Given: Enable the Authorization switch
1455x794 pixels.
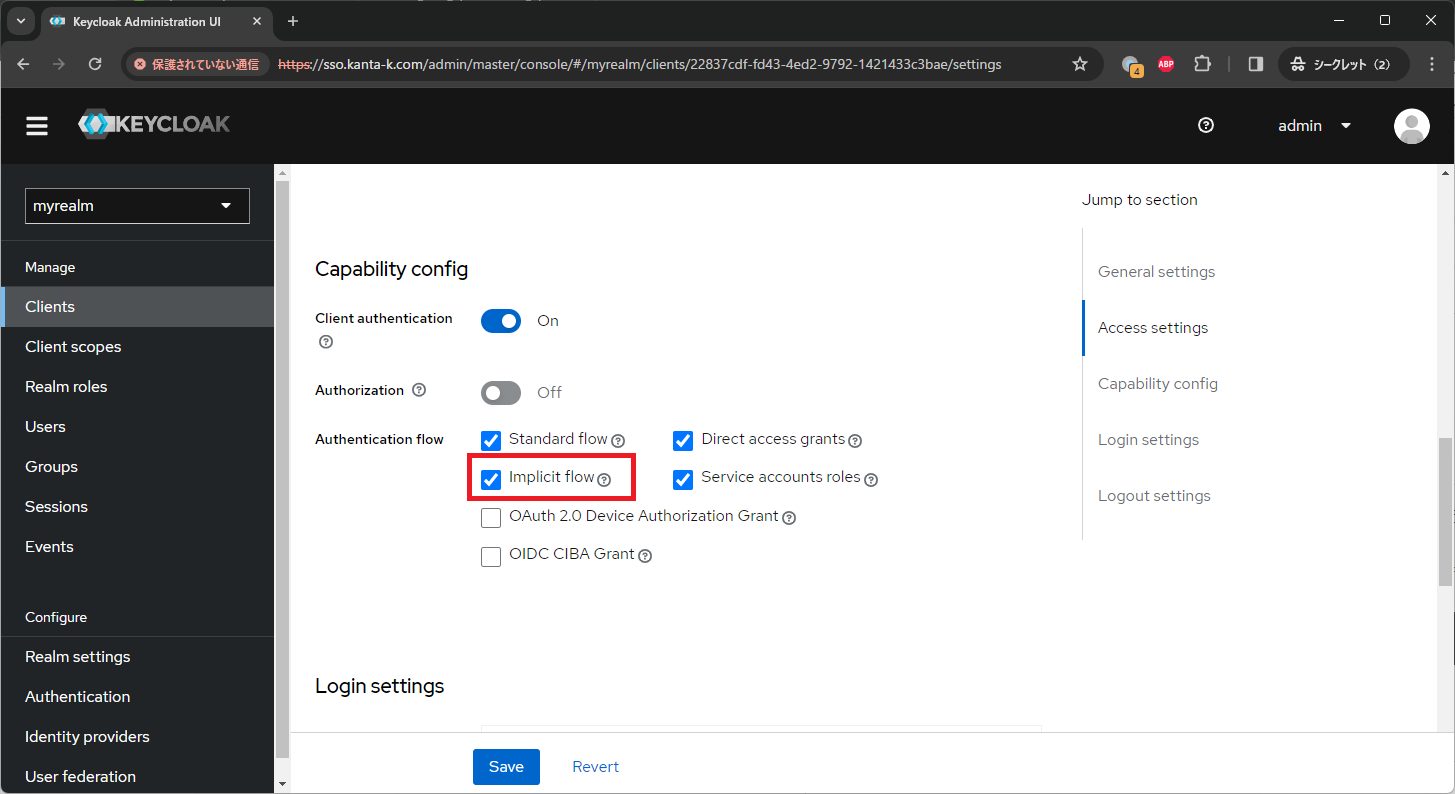Looking at the screenshot, I should (x=501, y=393).
